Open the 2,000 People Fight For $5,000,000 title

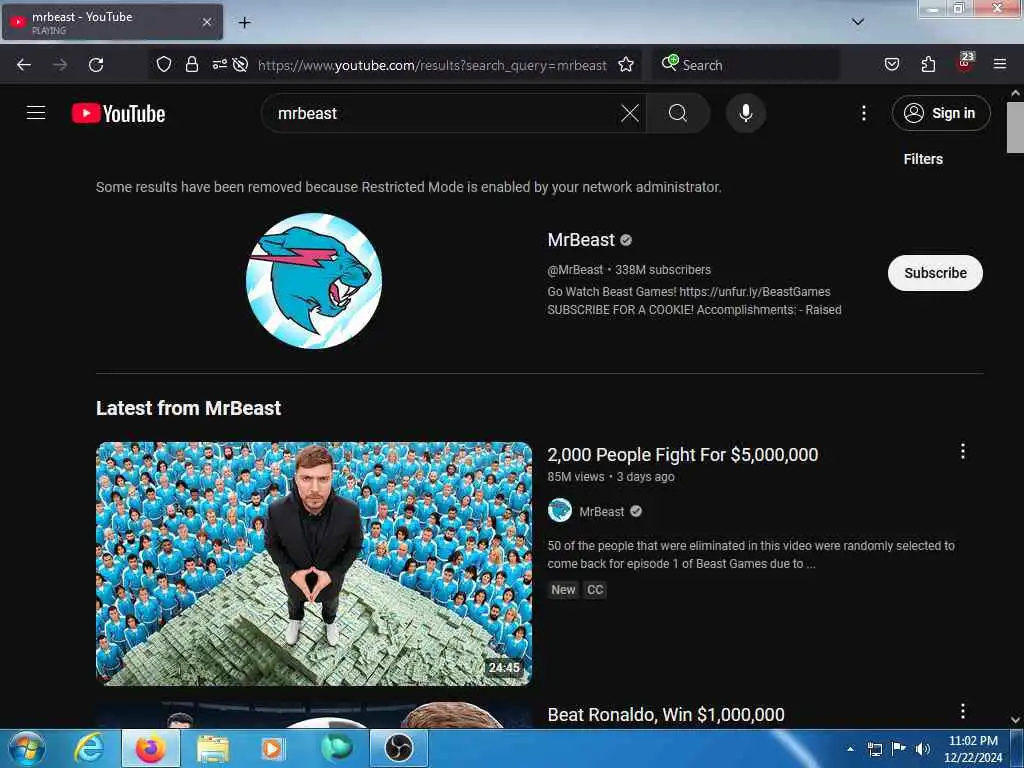tap(682, 455)
